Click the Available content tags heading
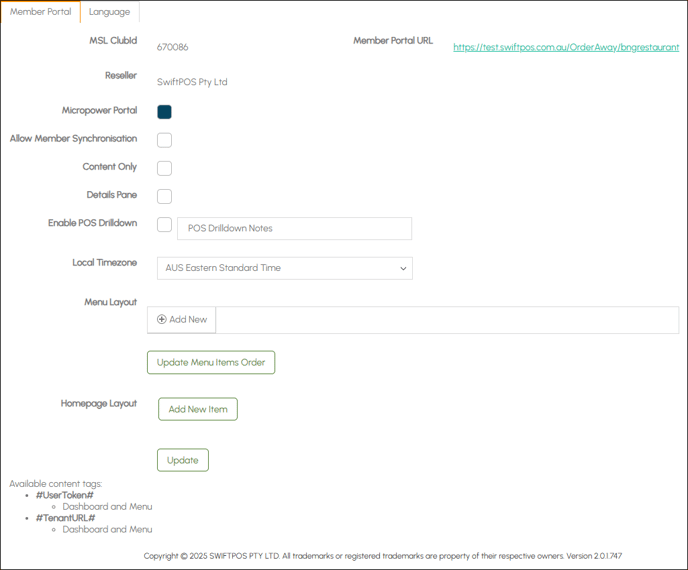688x570 pixels. click(56, 484)
